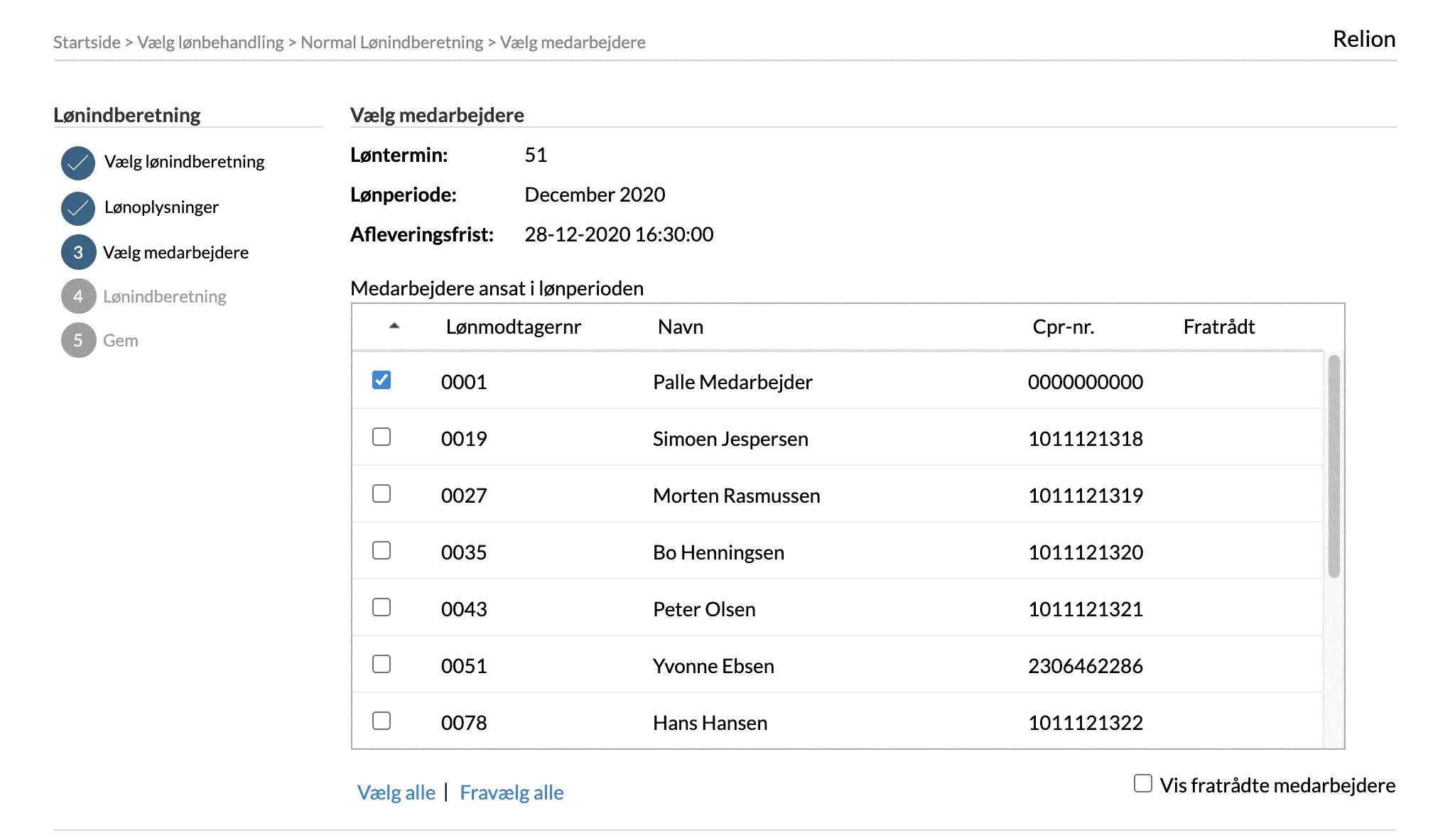Uncheck the checkbox for Palle Medarbejder
The height and width of the screenshot is (840, 1455).
[382, 380]
